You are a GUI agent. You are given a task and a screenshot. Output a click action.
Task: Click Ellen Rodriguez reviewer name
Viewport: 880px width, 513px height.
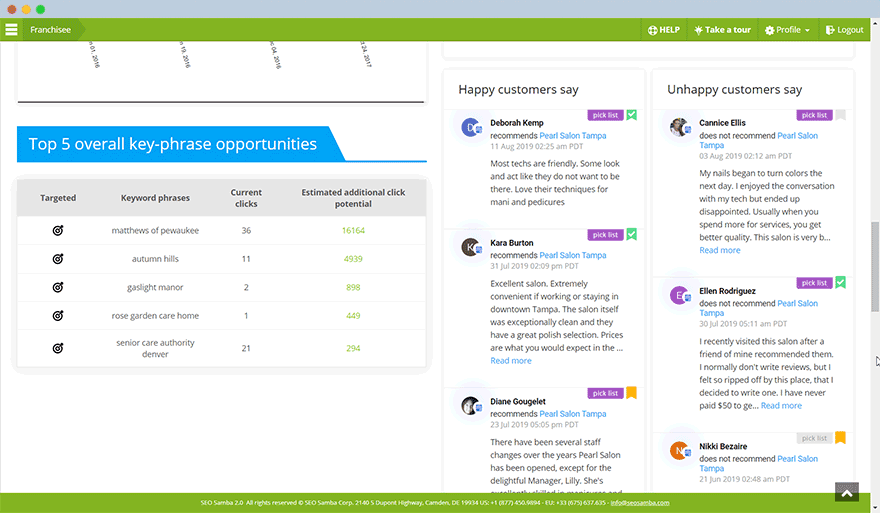727,291
